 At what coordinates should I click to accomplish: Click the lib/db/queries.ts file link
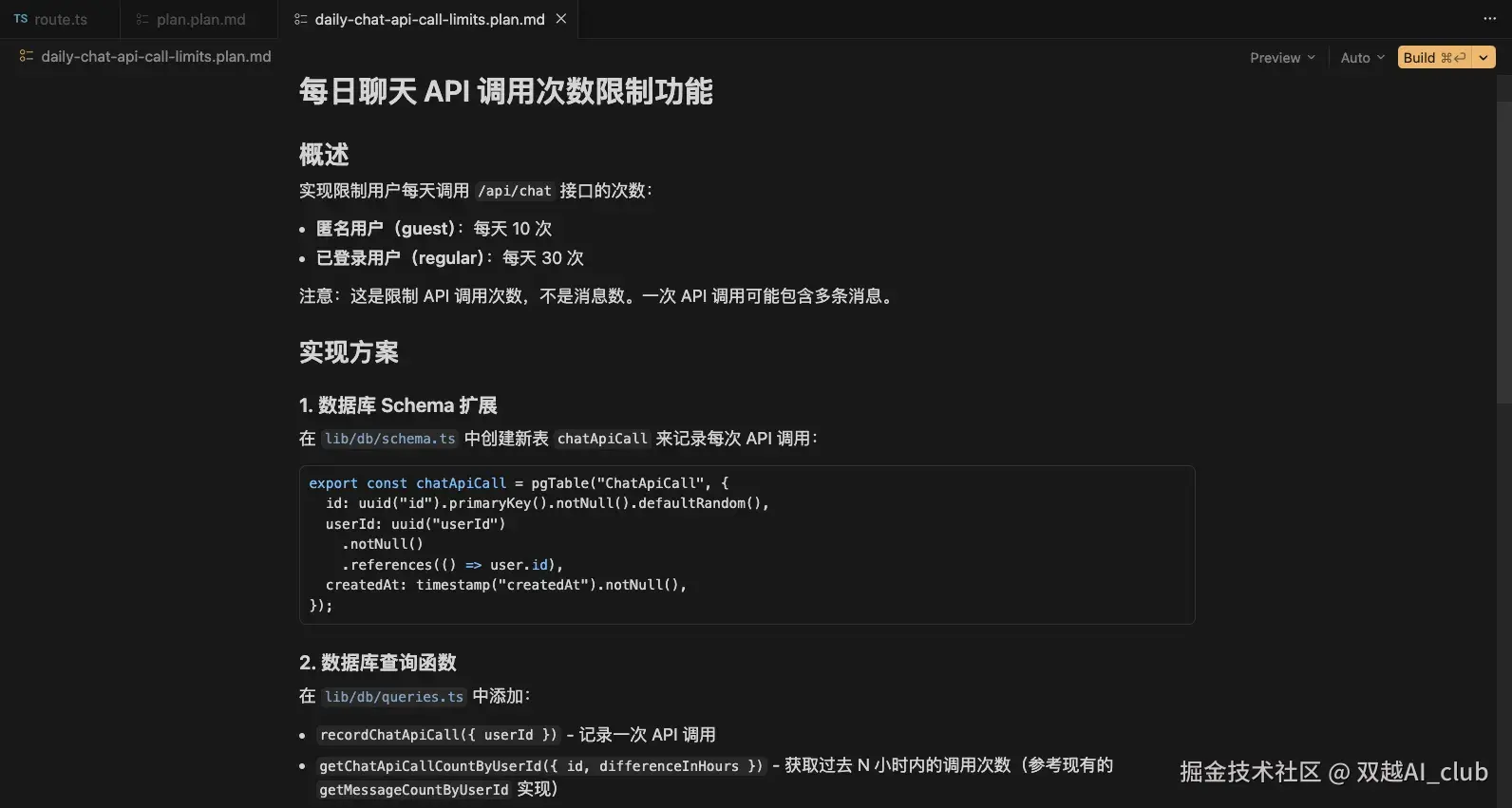point(393,697)
